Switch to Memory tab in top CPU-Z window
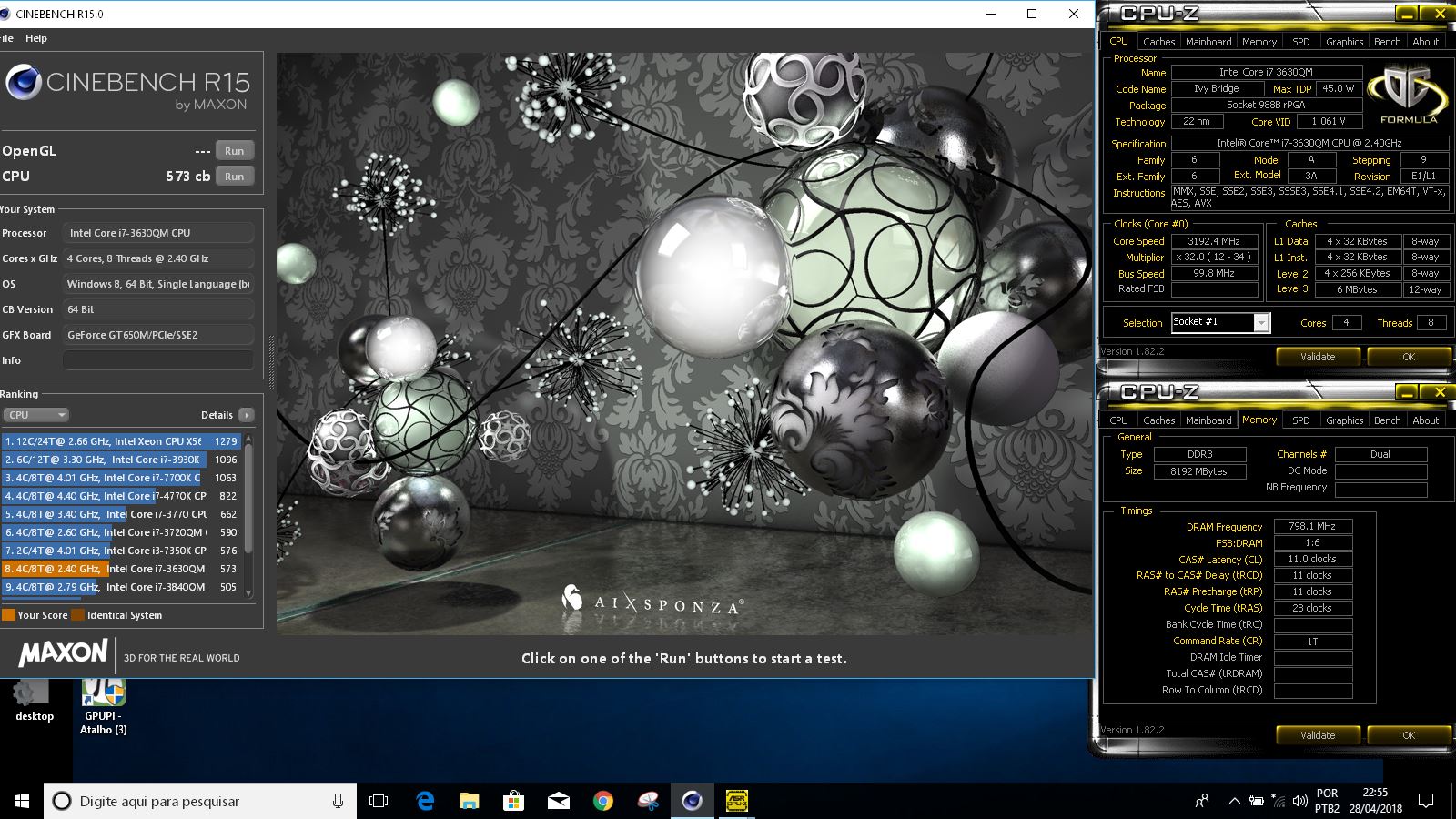The width and height of the screenshot is (1456, 819). click(1259, 42)
